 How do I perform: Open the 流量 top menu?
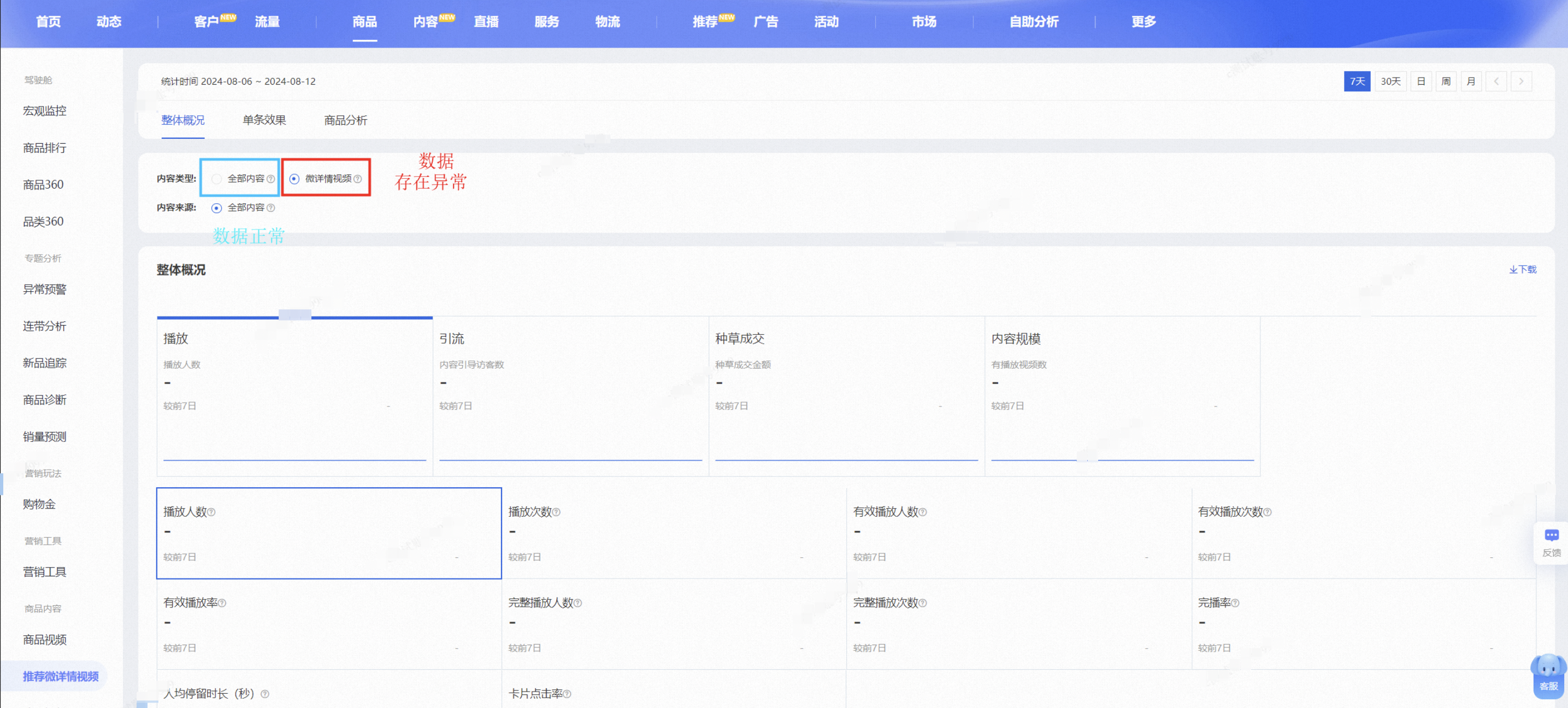[x=267, y=22]
